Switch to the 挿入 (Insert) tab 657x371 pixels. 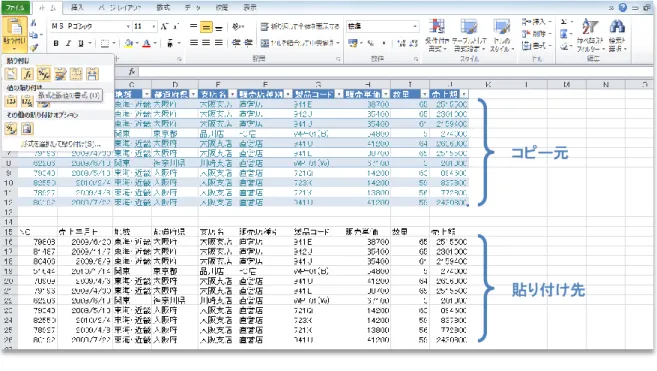(x=78, y=8)
